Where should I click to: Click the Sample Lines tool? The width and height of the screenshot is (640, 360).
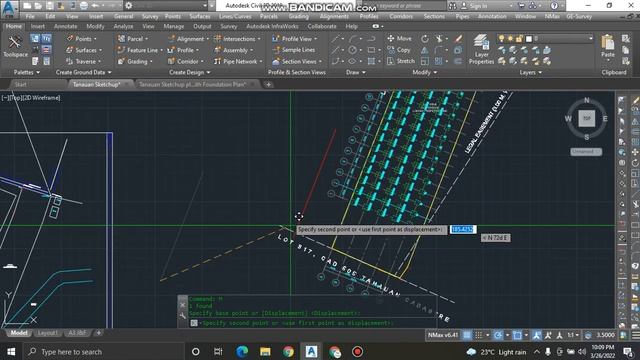(x=294, y=50)
